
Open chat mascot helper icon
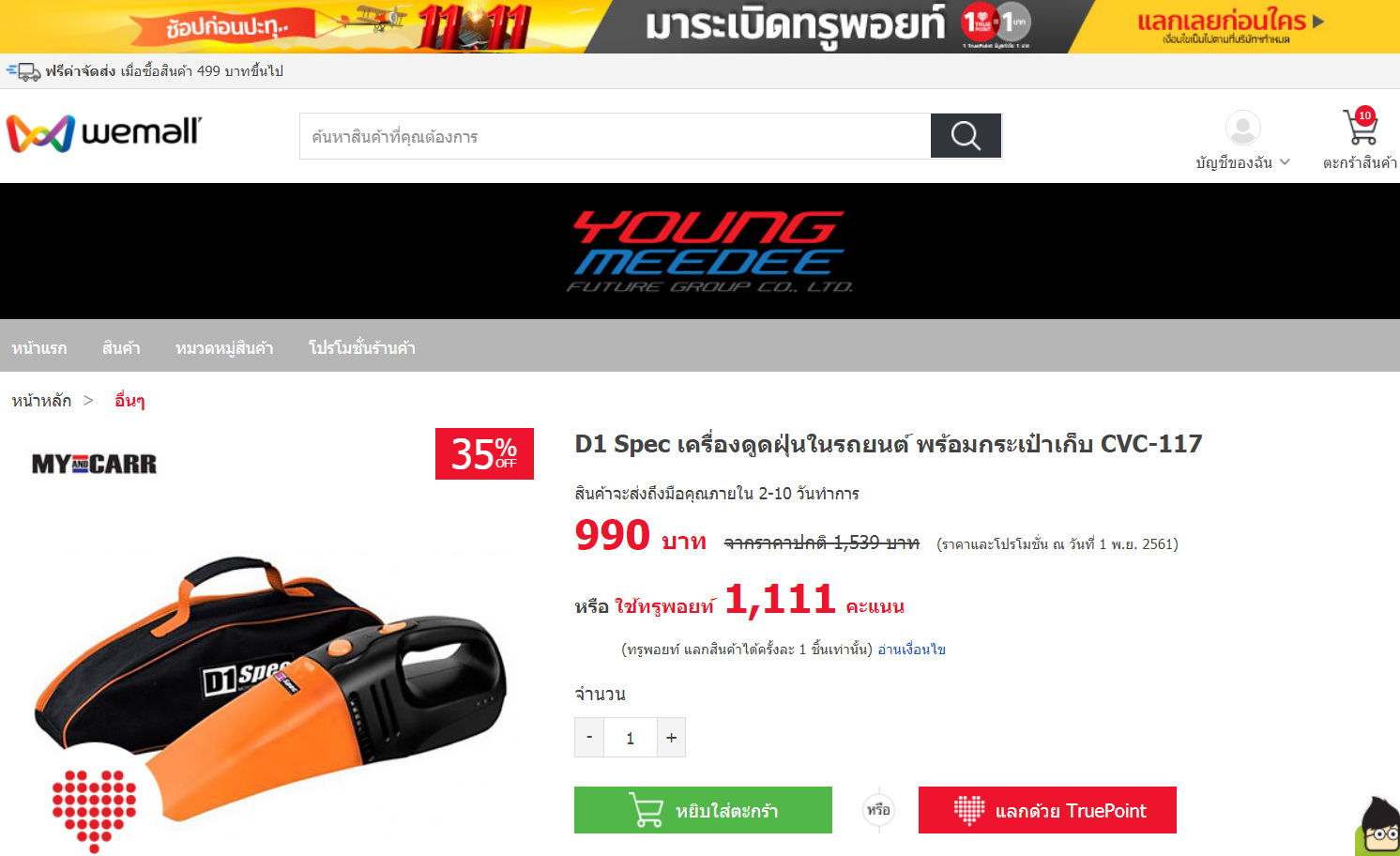1377,825
